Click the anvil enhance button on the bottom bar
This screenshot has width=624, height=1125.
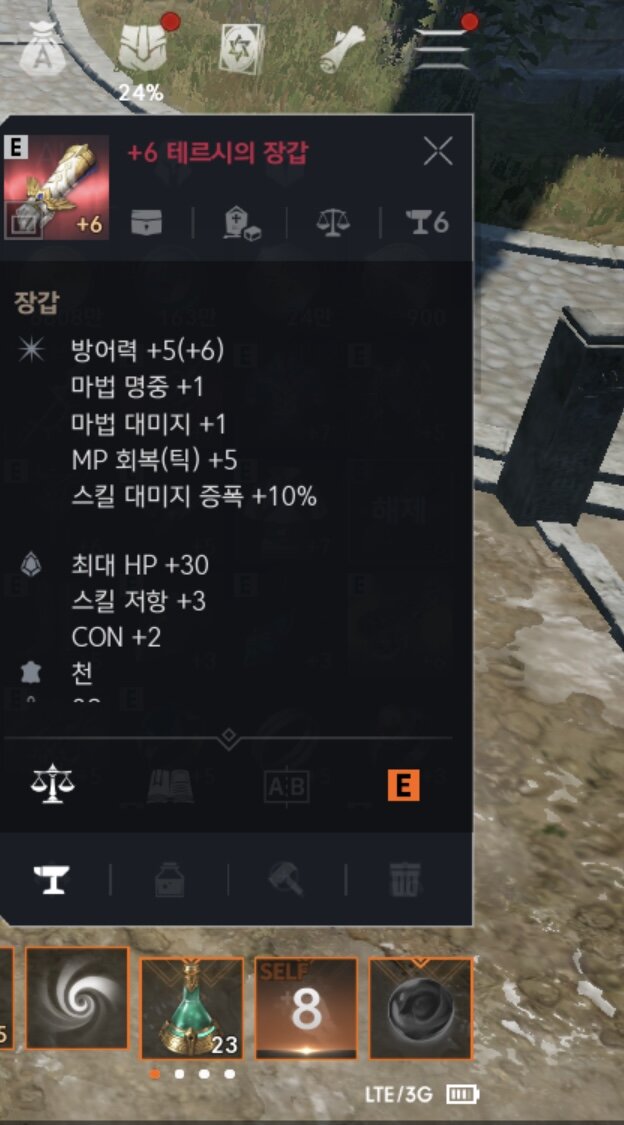click(x=52, y=878)
